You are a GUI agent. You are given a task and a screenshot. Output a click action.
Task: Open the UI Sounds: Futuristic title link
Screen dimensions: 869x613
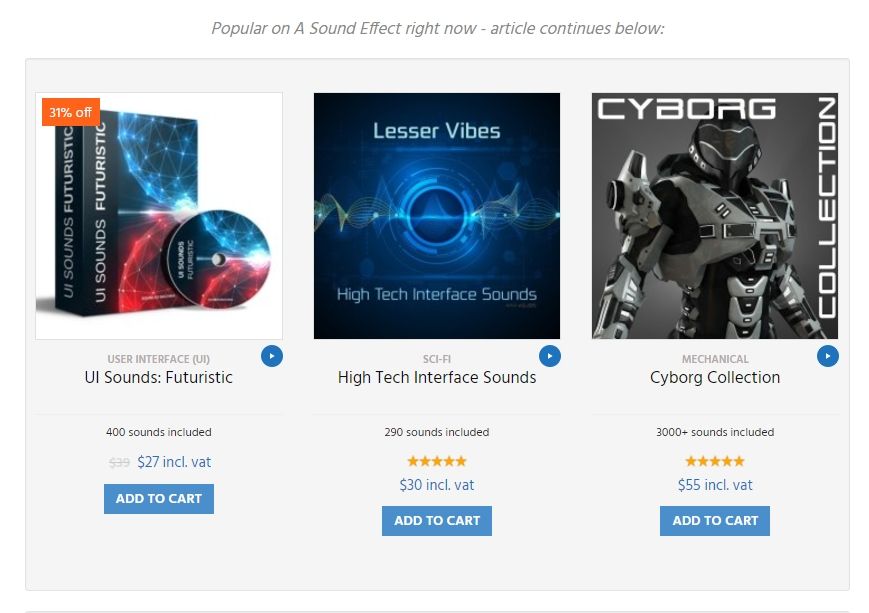(159, 377)
